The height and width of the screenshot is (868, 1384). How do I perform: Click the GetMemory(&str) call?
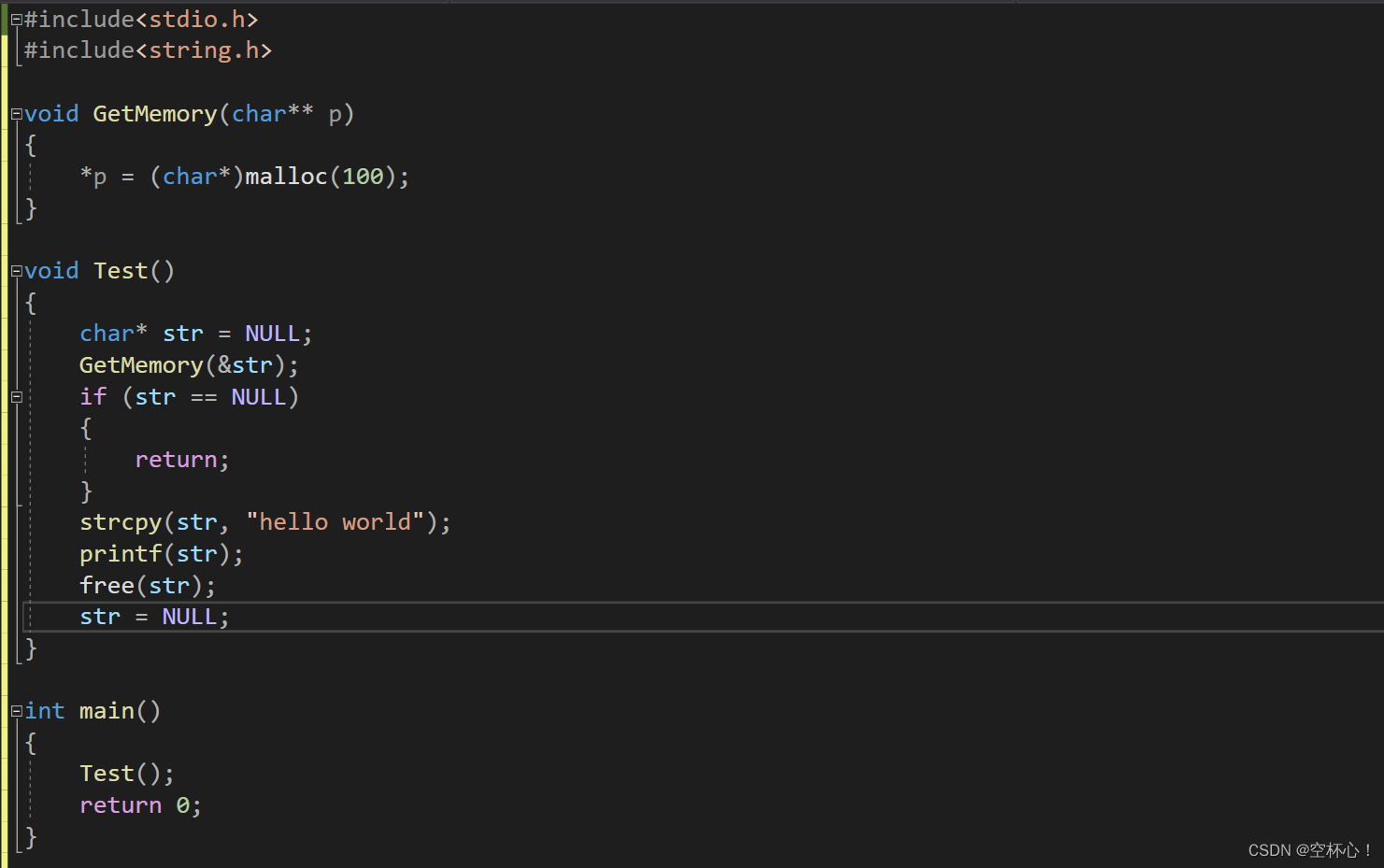tap(189, 365)
